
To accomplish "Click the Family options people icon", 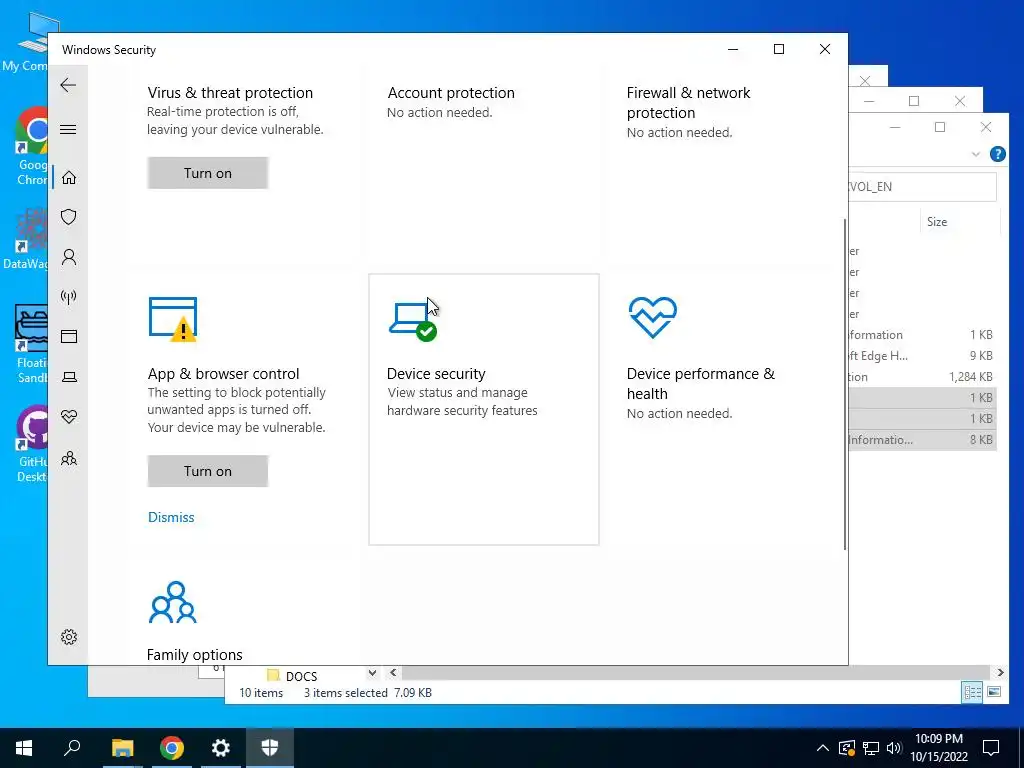I will click(172, 601).
